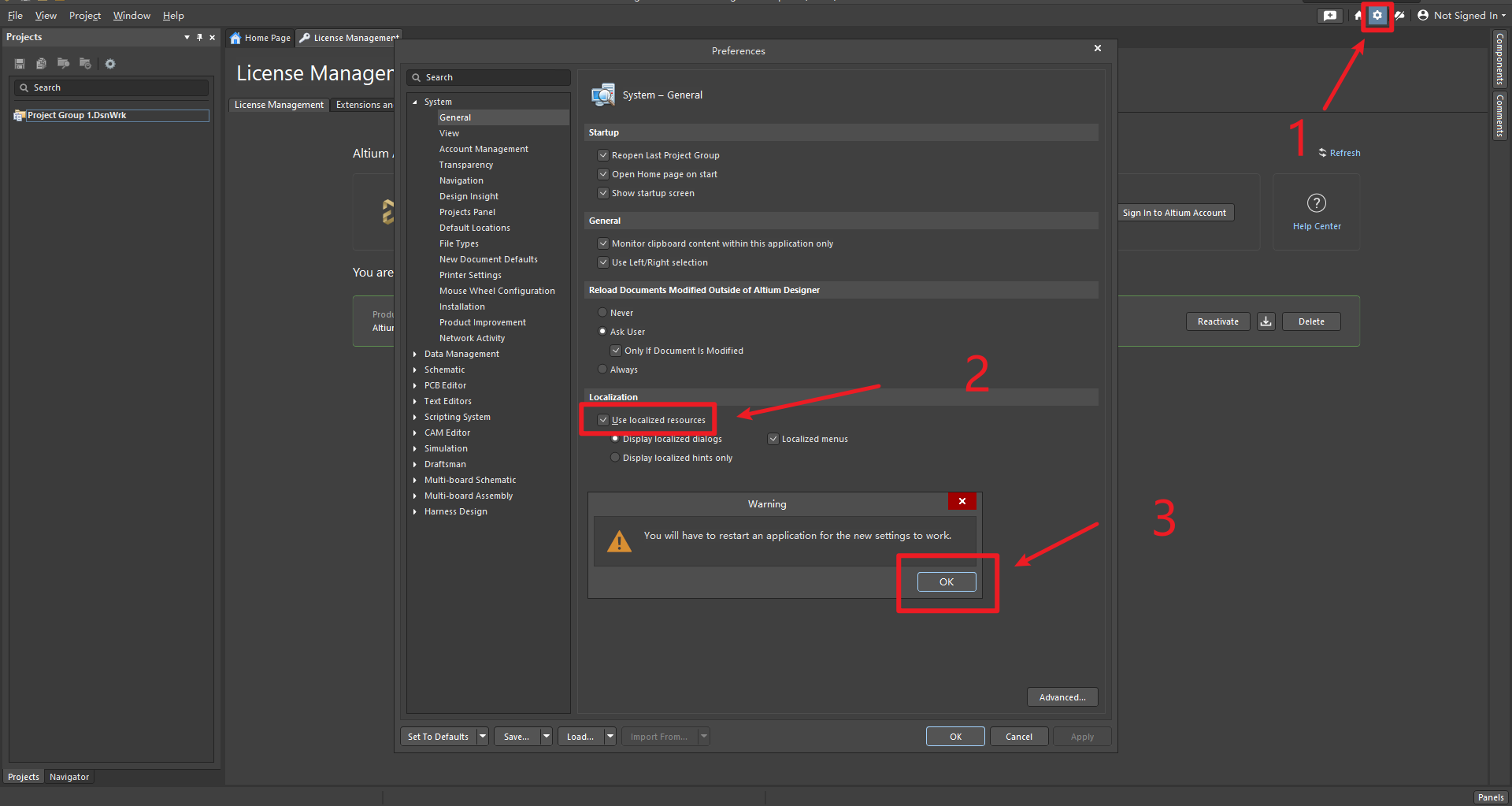Click the Project Group 1.DsnWrk icon
The height and width of the screenshot is (806, 1512).
pyautogui.click(x=20, y=116)
